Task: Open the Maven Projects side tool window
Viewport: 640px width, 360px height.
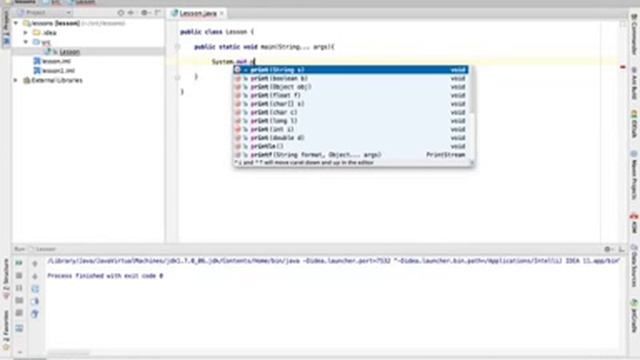Action: click(x=634, y=175)
